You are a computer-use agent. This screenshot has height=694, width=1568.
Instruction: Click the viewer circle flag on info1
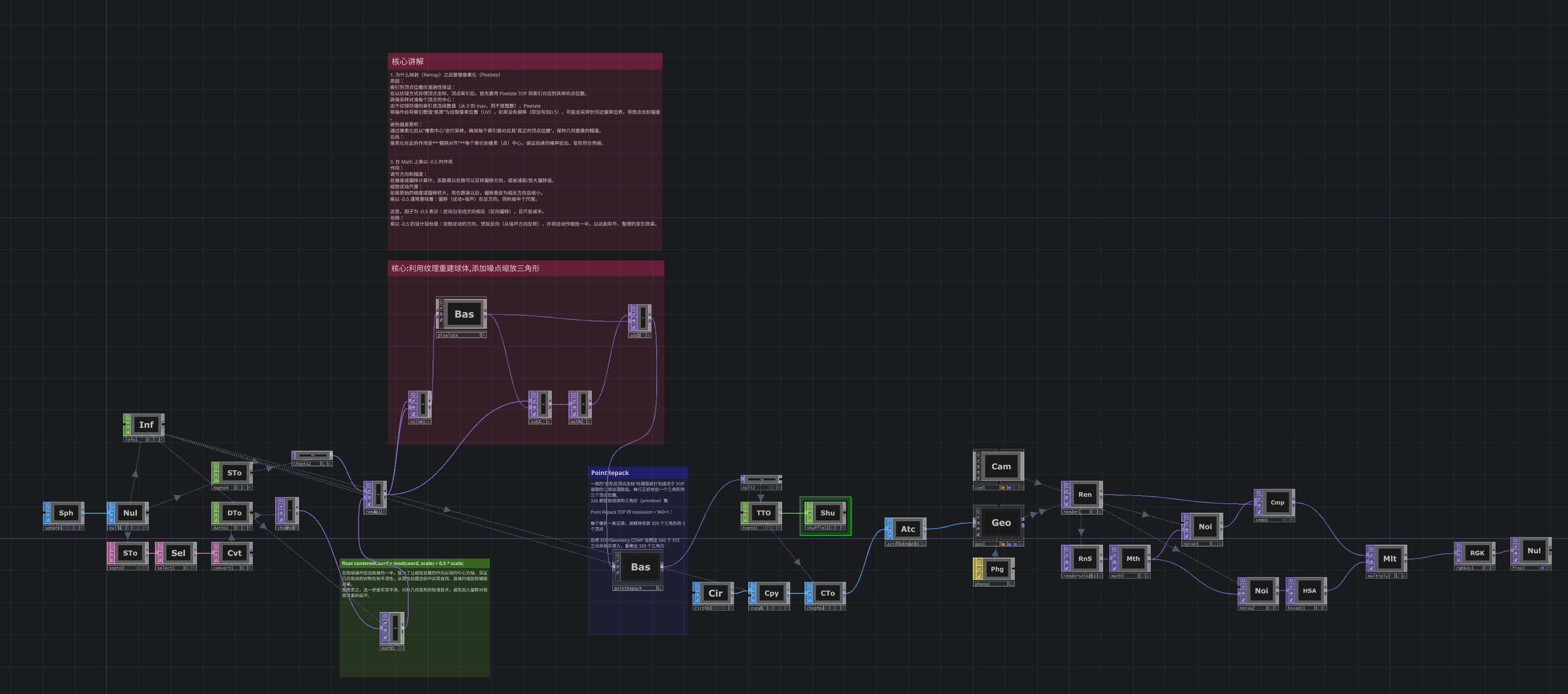(128, 416)
